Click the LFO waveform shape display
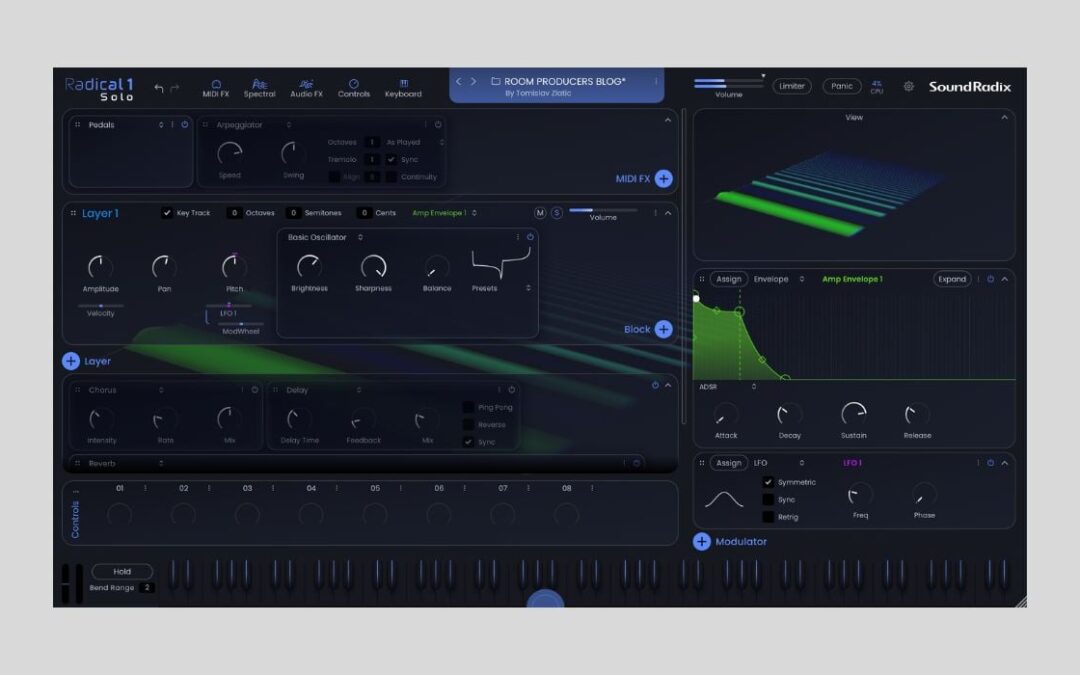This screenshot has height=675, width=1080. [724, 499]
